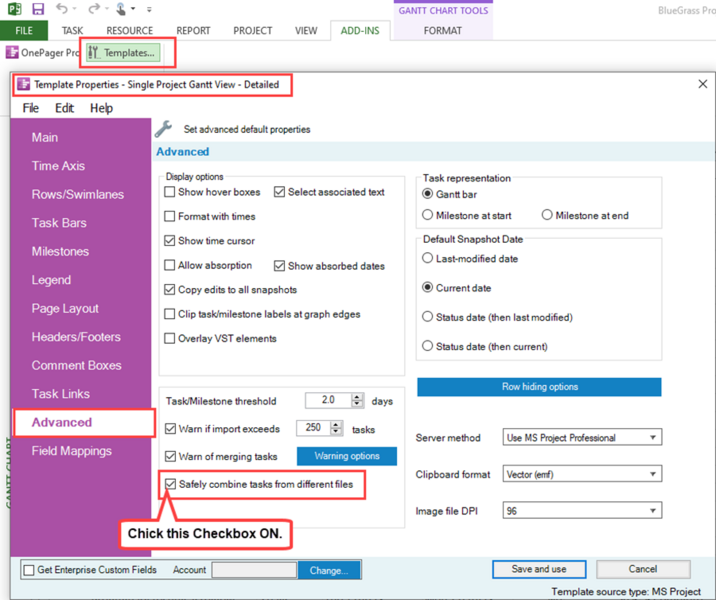Select the Gantt bar radio option
The image size is (716, 600).
[x=427, y=194]
